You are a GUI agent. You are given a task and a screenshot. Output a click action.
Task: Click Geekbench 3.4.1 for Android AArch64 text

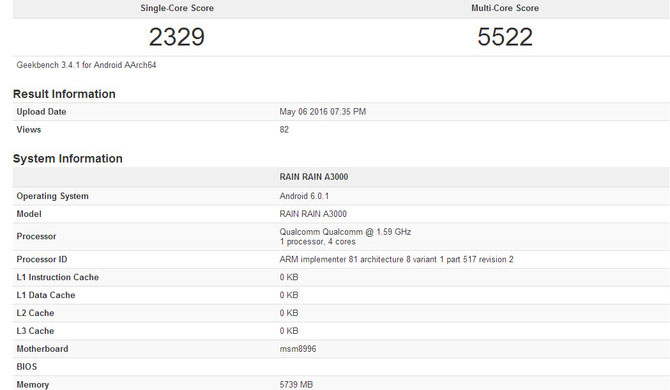pyautogui.click(x=86, y=65)
